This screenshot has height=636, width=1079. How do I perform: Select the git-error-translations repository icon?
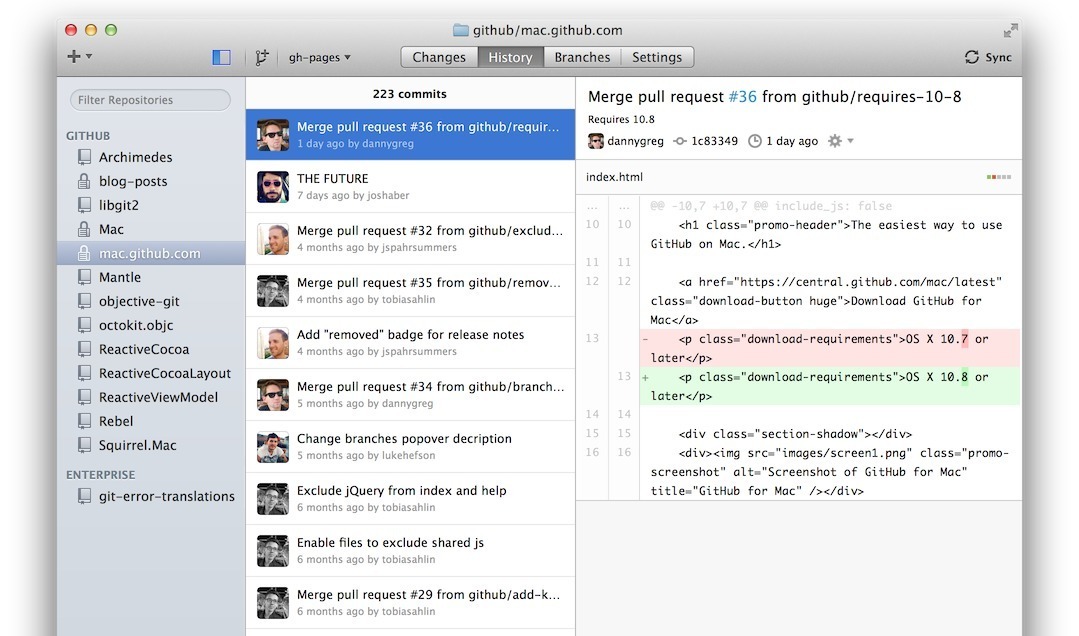pos(84,496)
